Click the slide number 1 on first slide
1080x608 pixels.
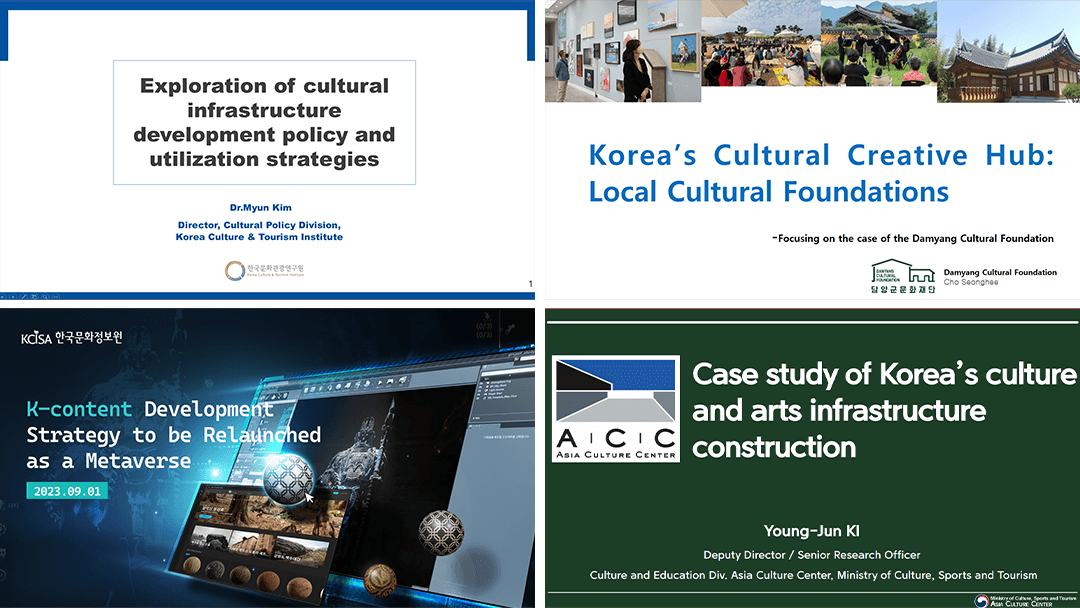[529, 286]
